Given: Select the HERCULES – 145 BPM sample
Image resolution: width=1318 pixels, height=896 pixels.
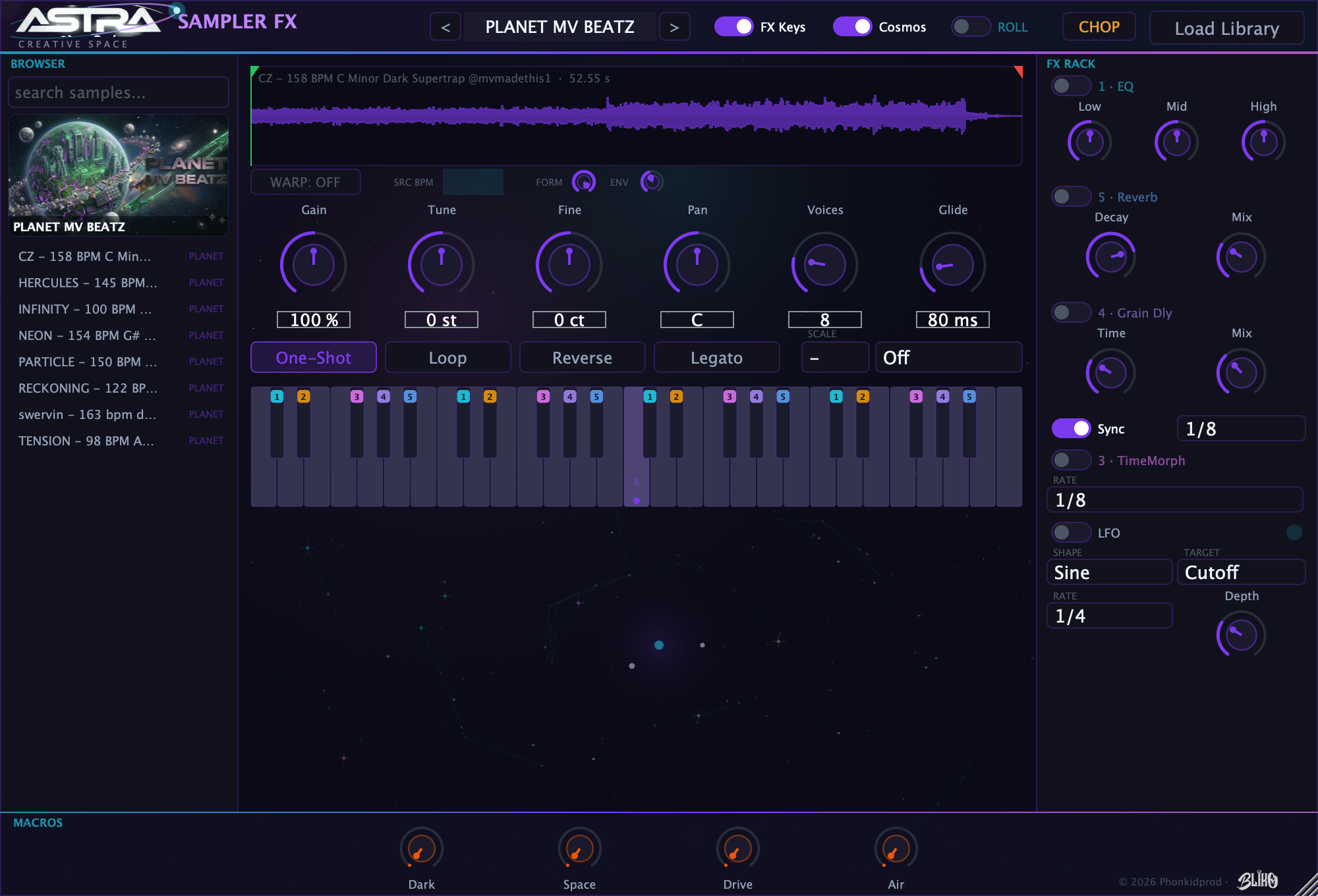Looking at the screenshot, I should pos(119,283).
